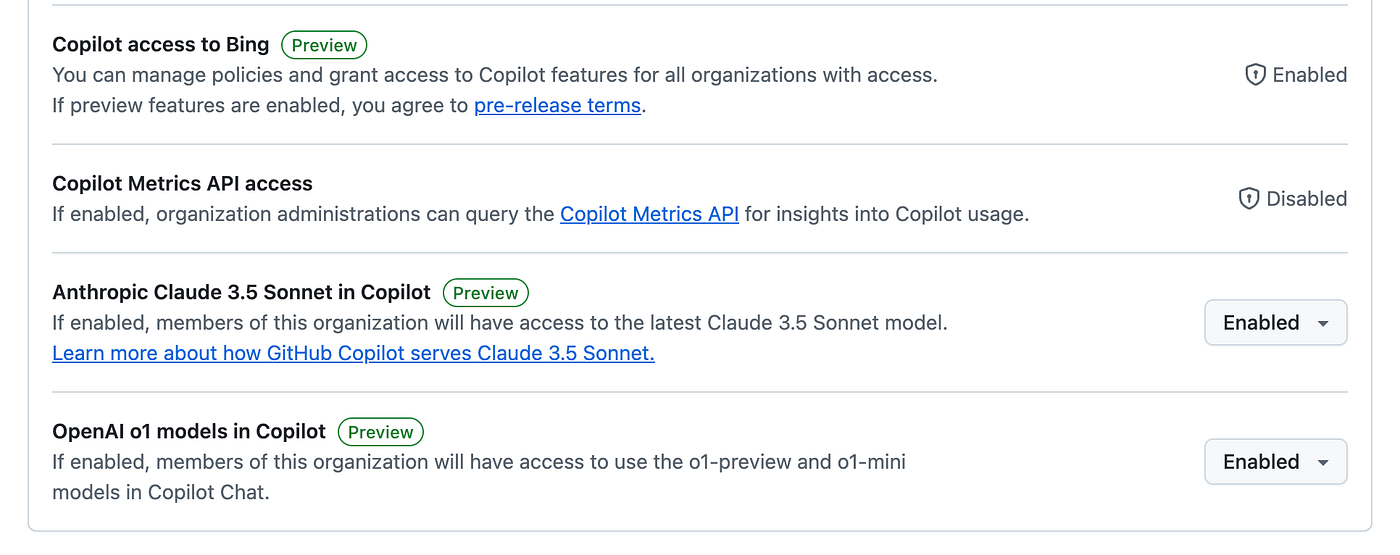Screen dimensions: 1400x555
Task: Open Enabled dropdown for Claude 3.5 Sonnet
Action: (x=1275, y=323)
